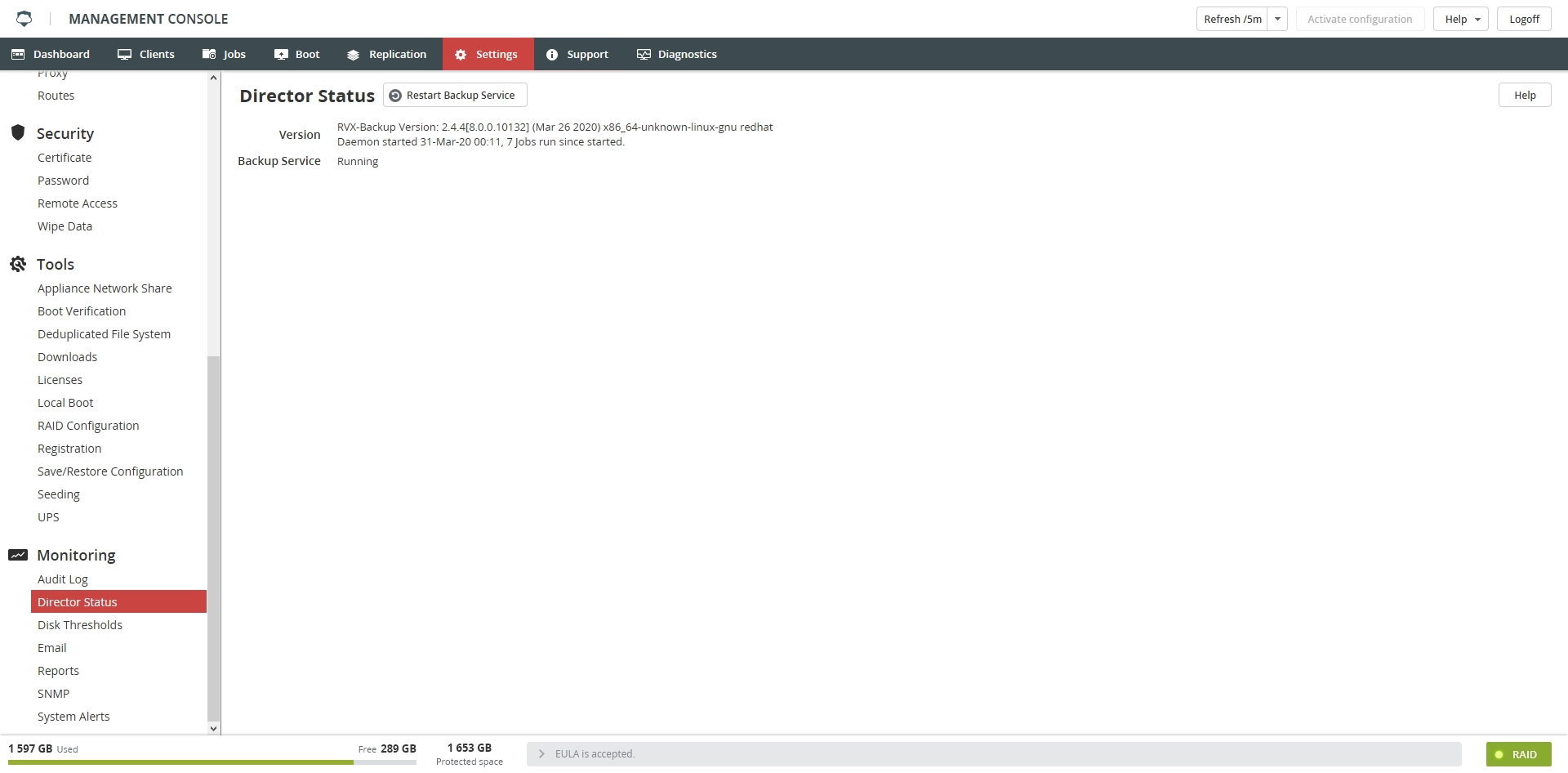The image size is (1568, 773).
Task: Click the Replication layers icon
Action: pos(353,55)
